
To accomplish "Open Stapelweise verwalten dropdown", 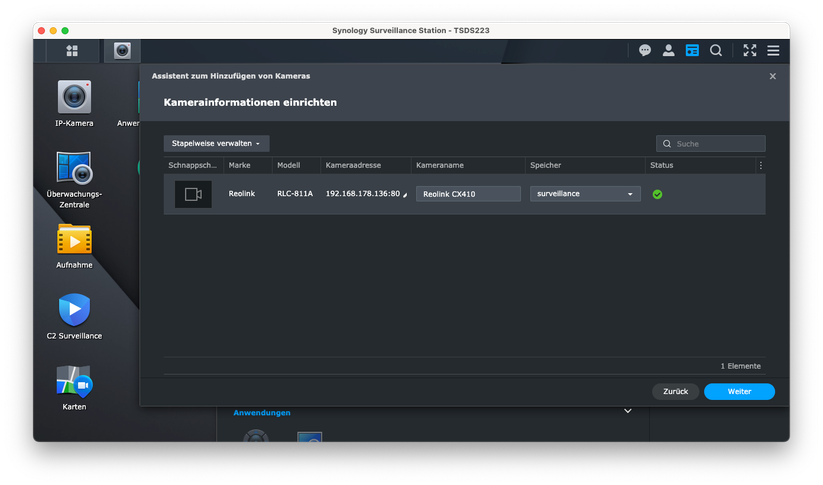I will click(216, 143).
